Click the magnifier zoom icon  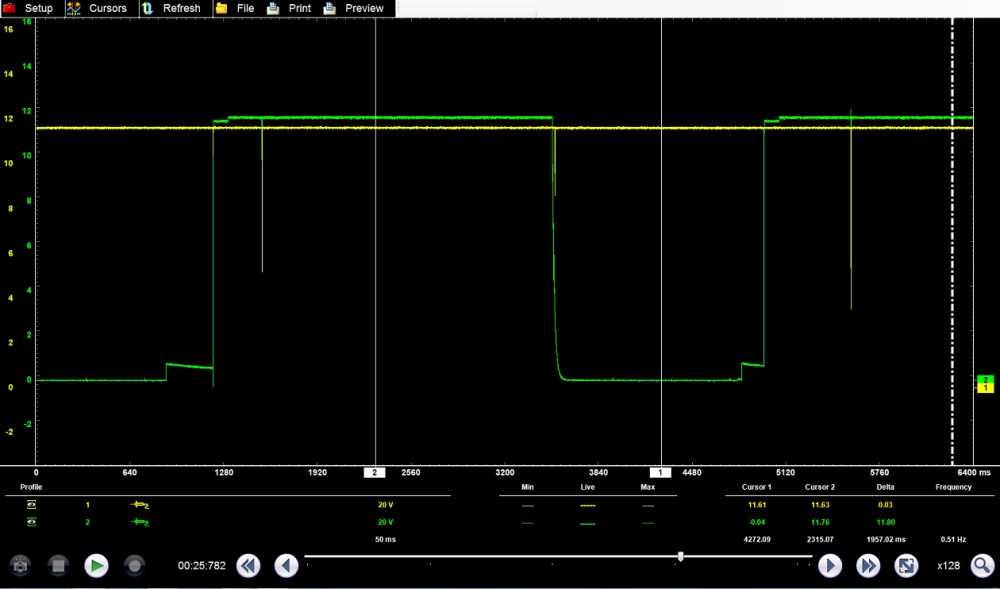coord(982,566)
